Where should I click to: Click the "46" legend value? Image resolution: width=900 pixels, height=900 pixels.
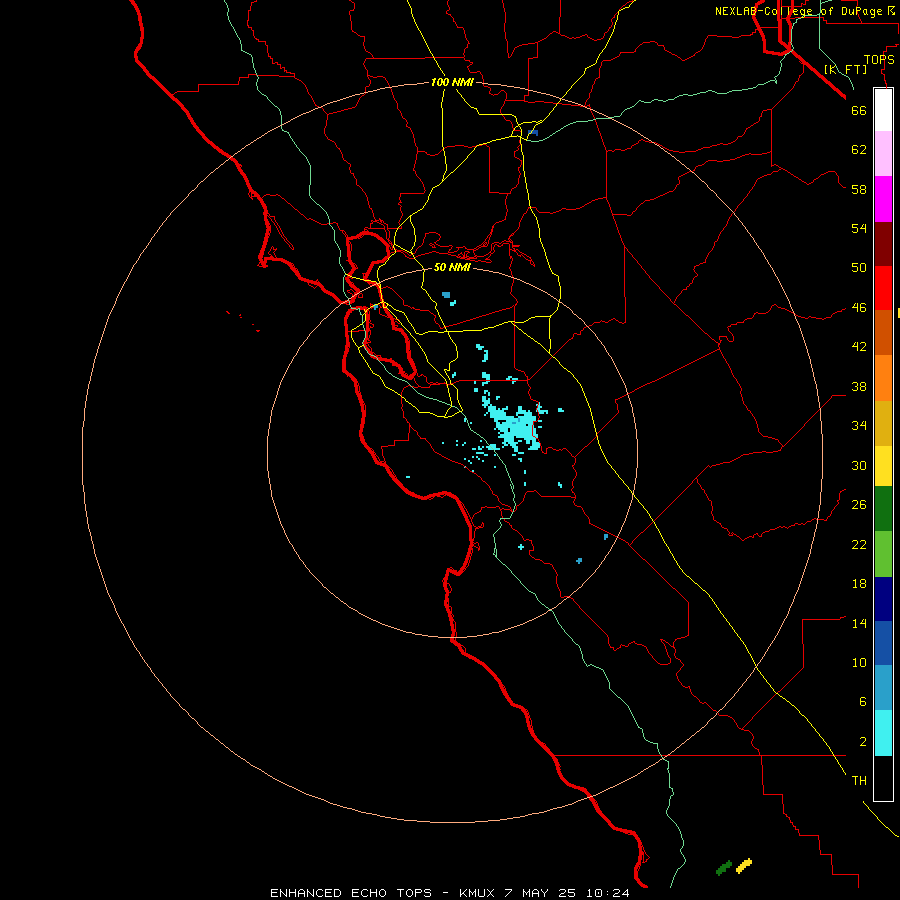[x=859, y=308]
